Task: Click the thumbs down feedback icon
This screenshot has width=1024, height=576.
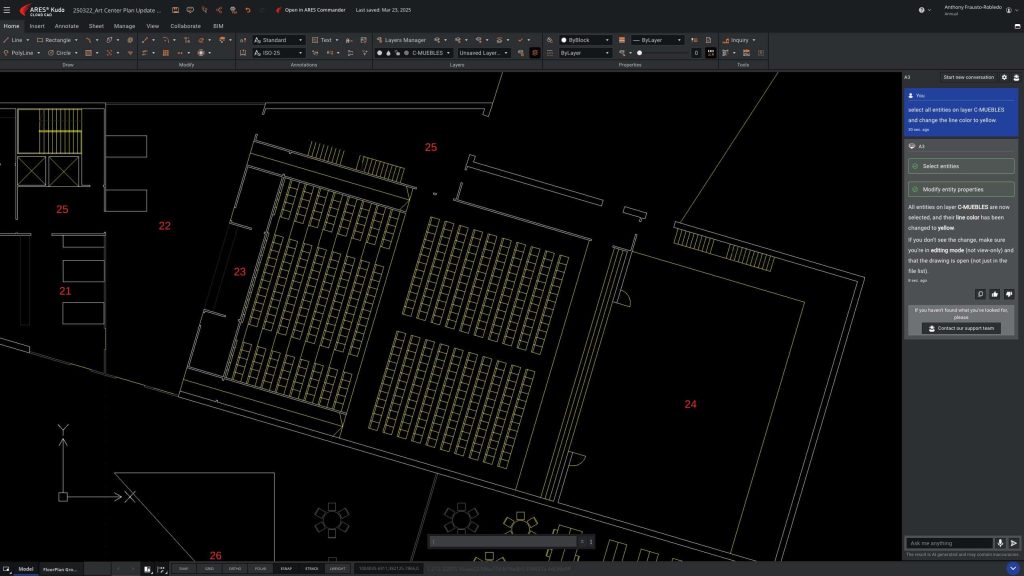Action: coord(1009,294)
